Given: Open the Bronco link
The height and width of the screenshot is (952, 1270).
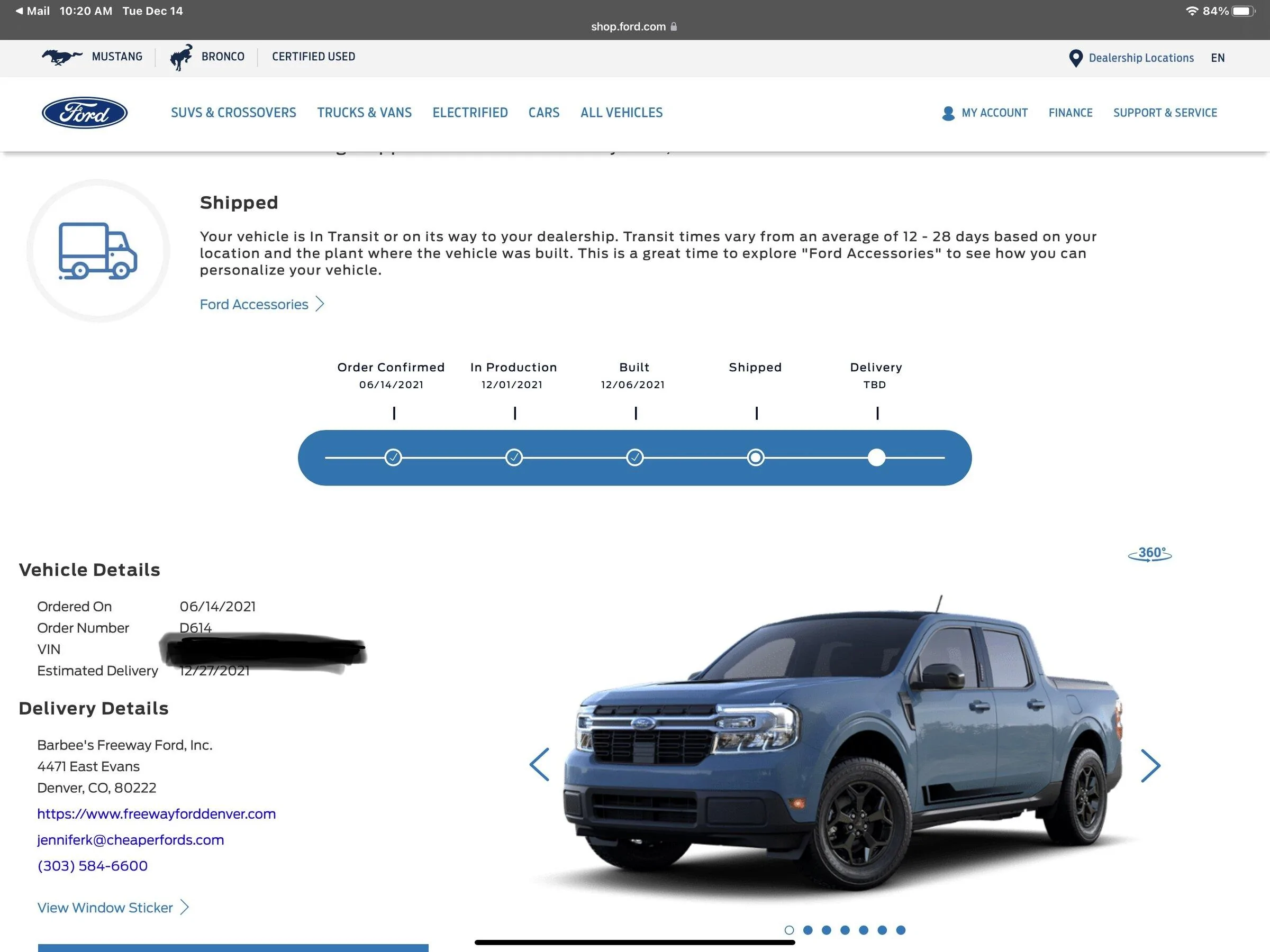Looking at the screenshot, I should pyautogui.click(x=223, y=57).
